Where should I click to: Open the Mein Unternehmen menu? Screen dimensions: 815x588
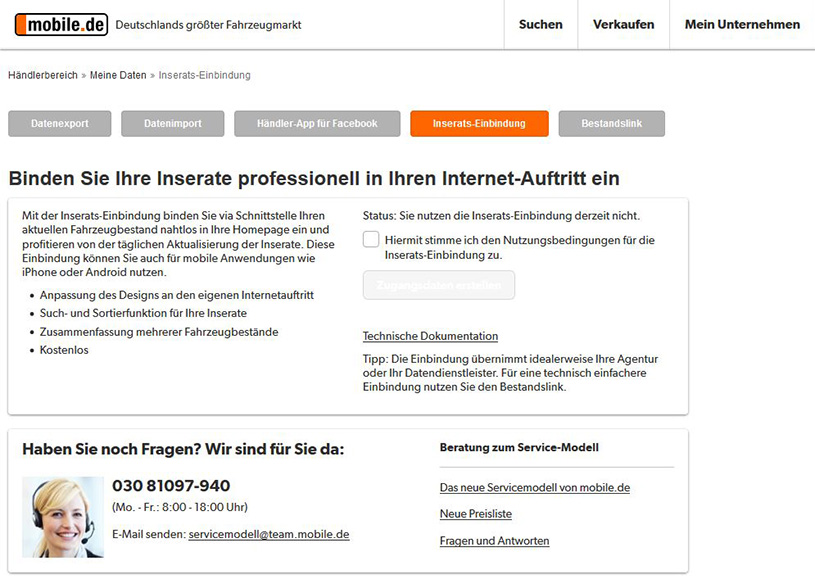pyautogui.click(x=742, y=24)
